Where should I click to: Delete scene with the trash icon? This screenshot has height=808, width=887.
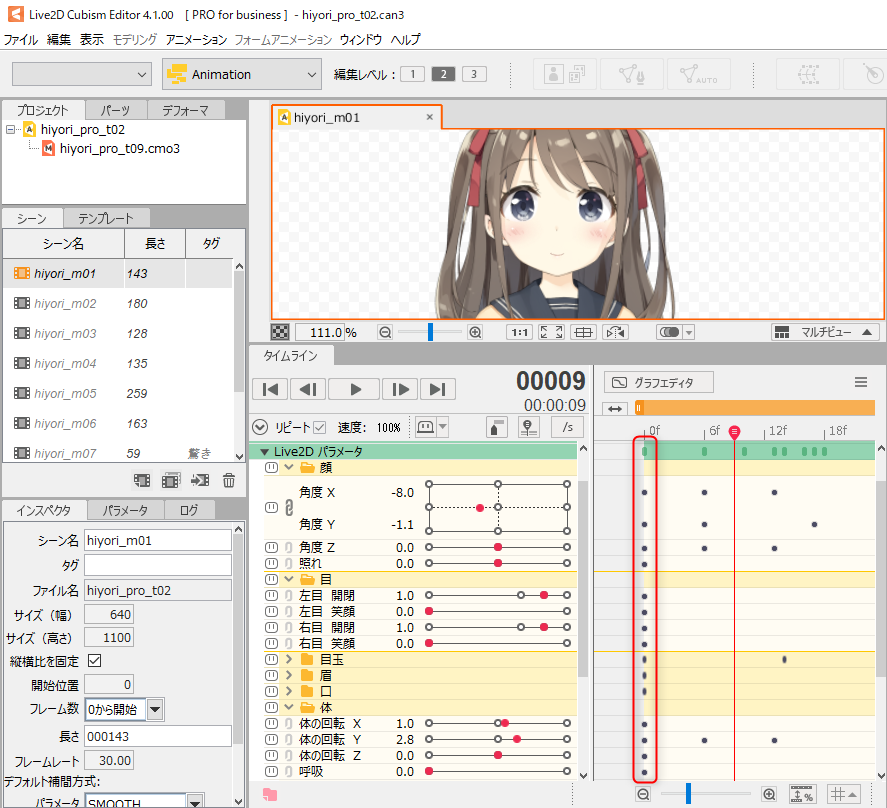[x=229, y=481]
